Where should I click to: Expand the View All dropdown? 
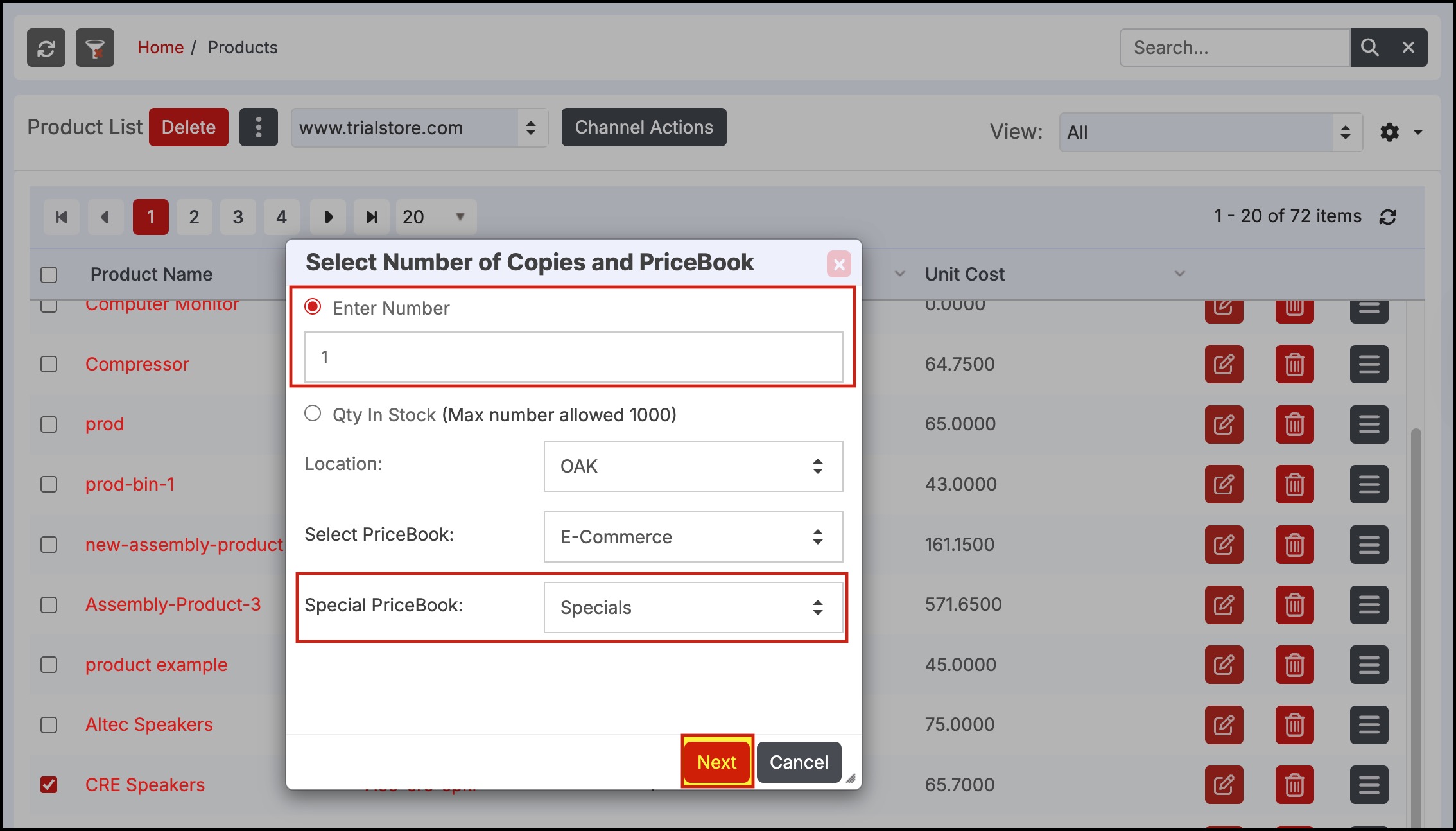coord(1209,132)
